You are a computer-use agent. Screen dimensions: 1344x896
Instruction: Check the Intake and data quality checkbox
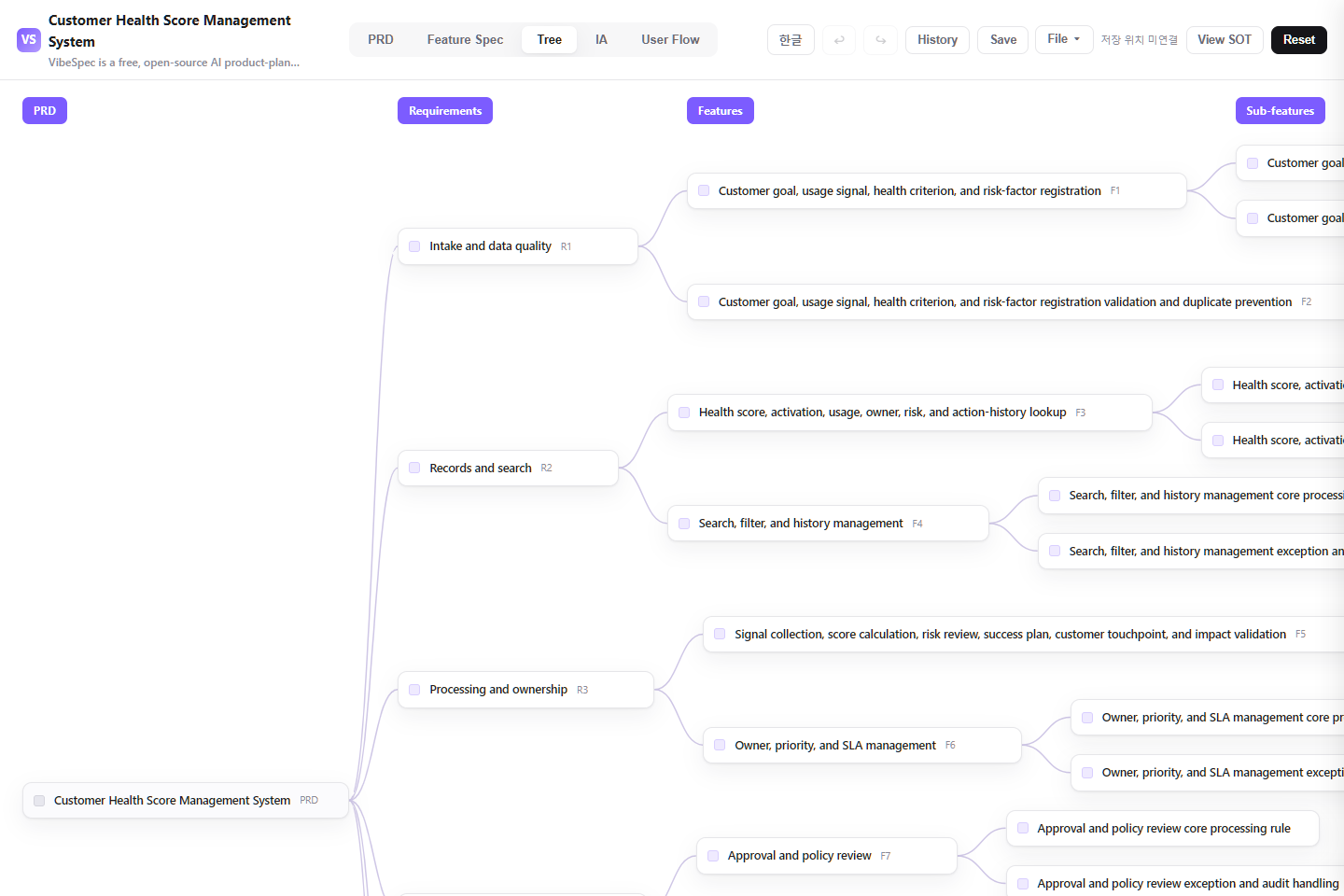[414, 246]
